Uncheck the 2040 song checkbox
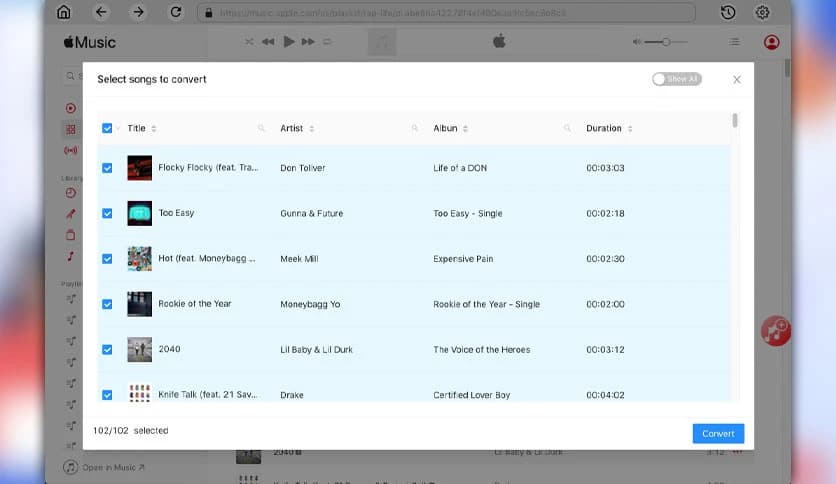This screenshot has height=484, width=836. pos(107,349)
